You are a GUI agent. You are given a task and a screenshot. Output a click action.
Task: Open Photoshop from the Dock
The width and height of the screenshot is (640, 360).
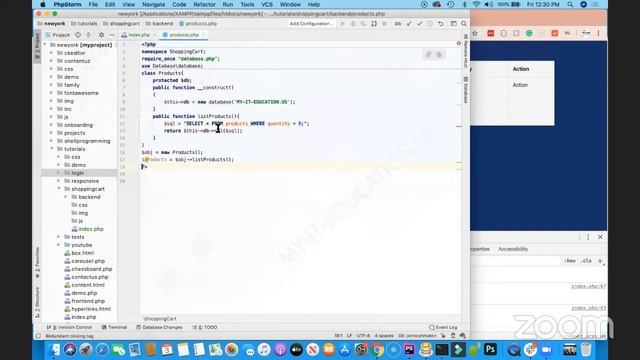pos(490,350)
